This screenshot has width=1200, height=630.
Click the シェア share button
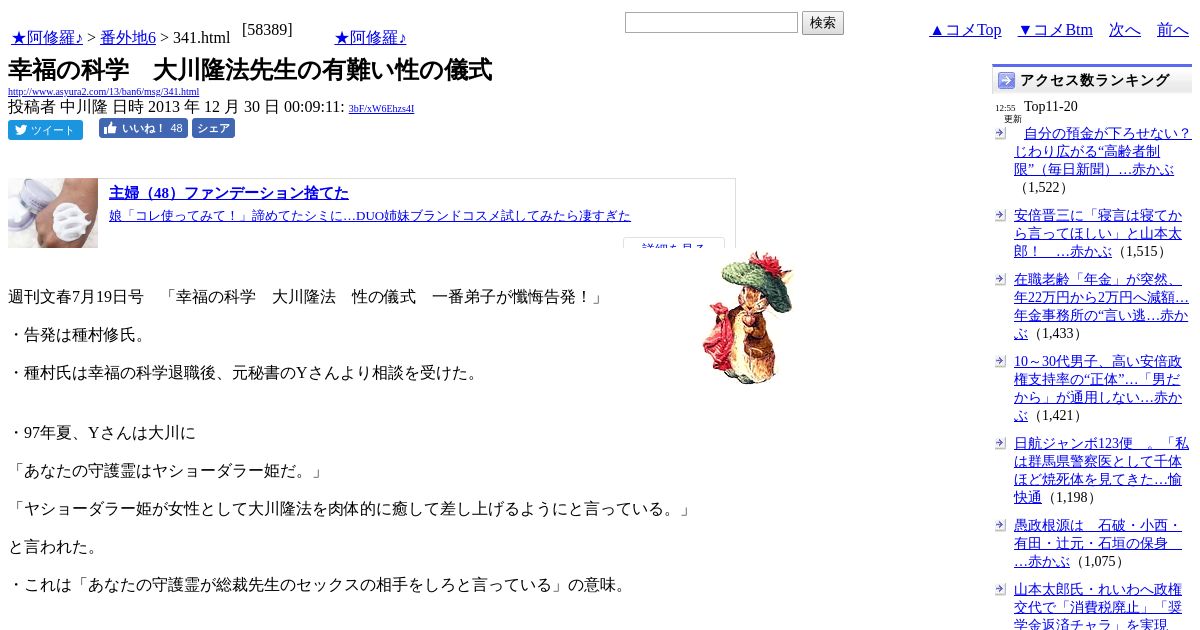point(213,128)
